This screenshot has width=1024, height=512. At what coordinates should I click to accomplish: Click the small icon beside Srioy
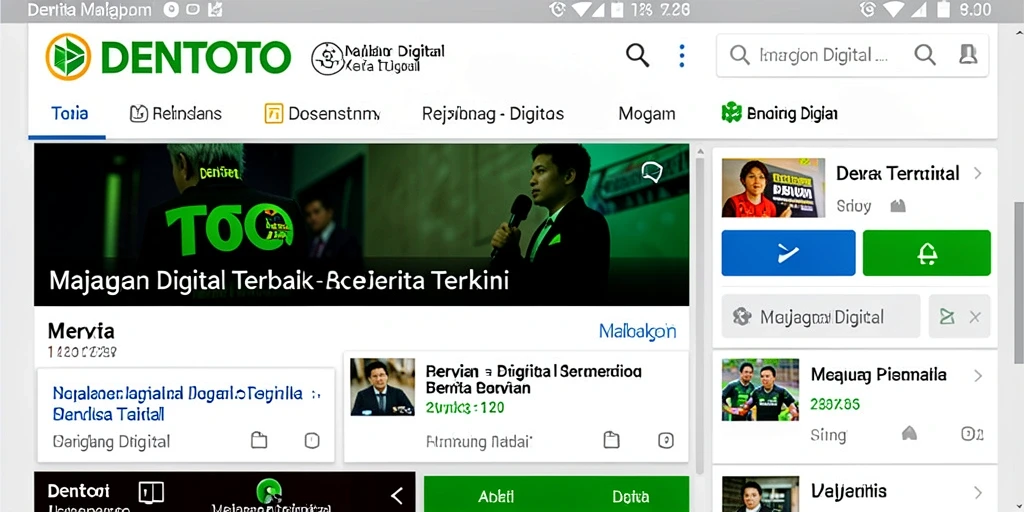pyautogui.click(x=898, y=206)
